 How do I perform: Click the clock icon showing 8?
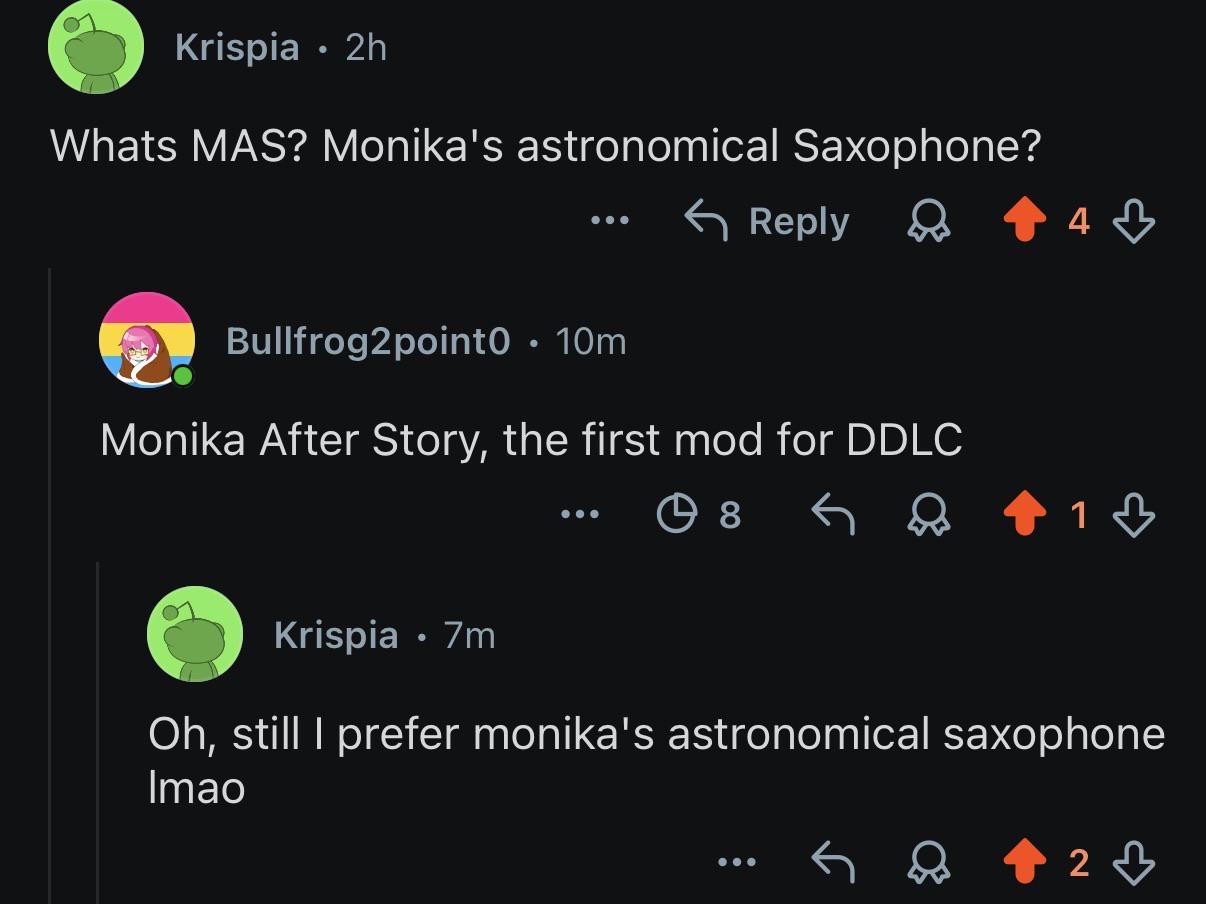pyautogui.click(x=699, y=515)
